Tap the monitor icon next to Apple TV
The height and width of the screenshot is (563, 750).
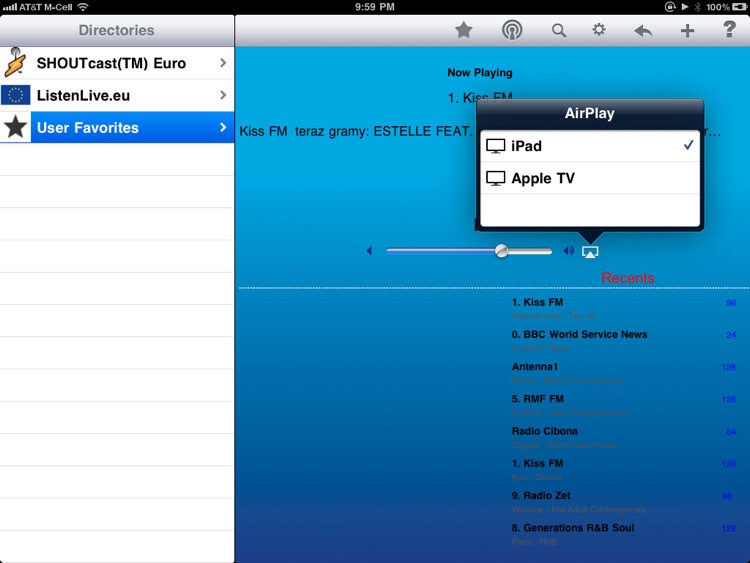point(496,178)
